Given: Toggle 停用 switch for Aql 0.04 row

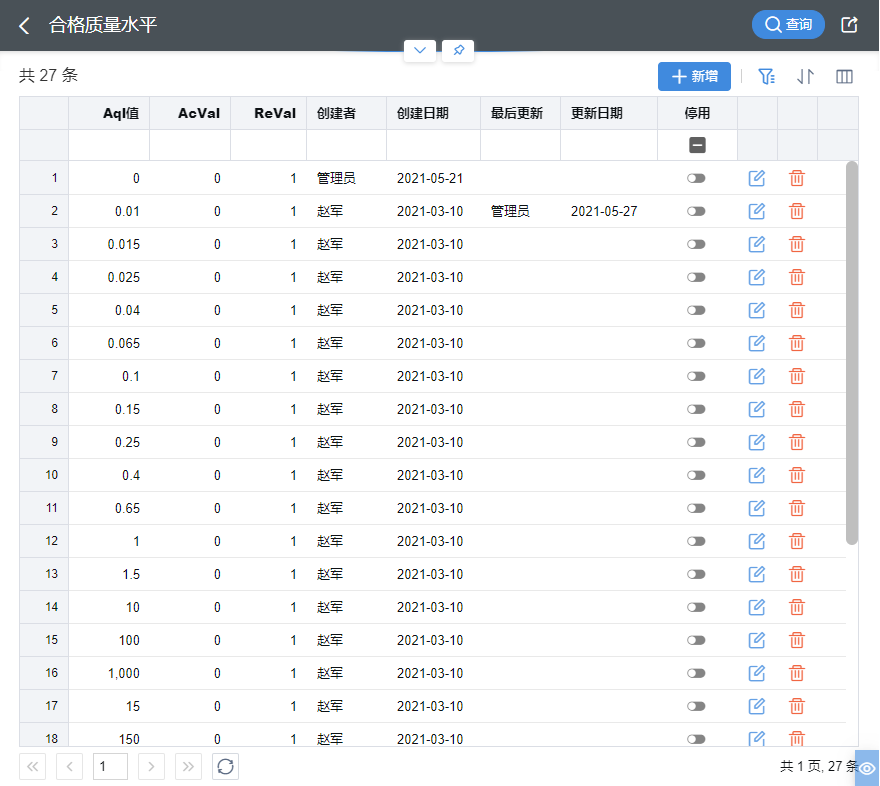Looking at the screenshot, I should point(696,310).
